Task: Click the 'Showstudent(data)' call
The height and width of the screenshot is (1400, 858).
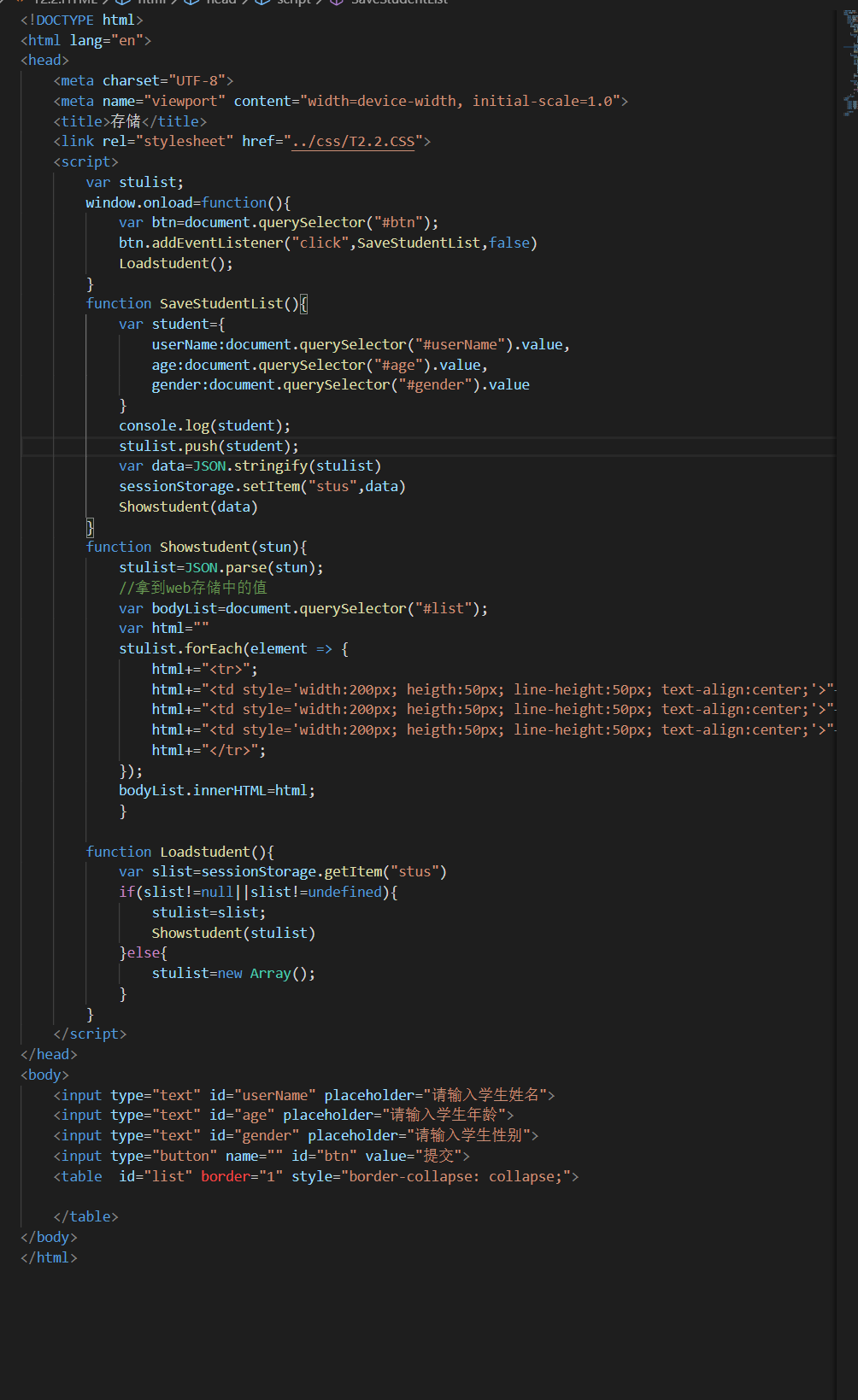Action: (188, 507)
